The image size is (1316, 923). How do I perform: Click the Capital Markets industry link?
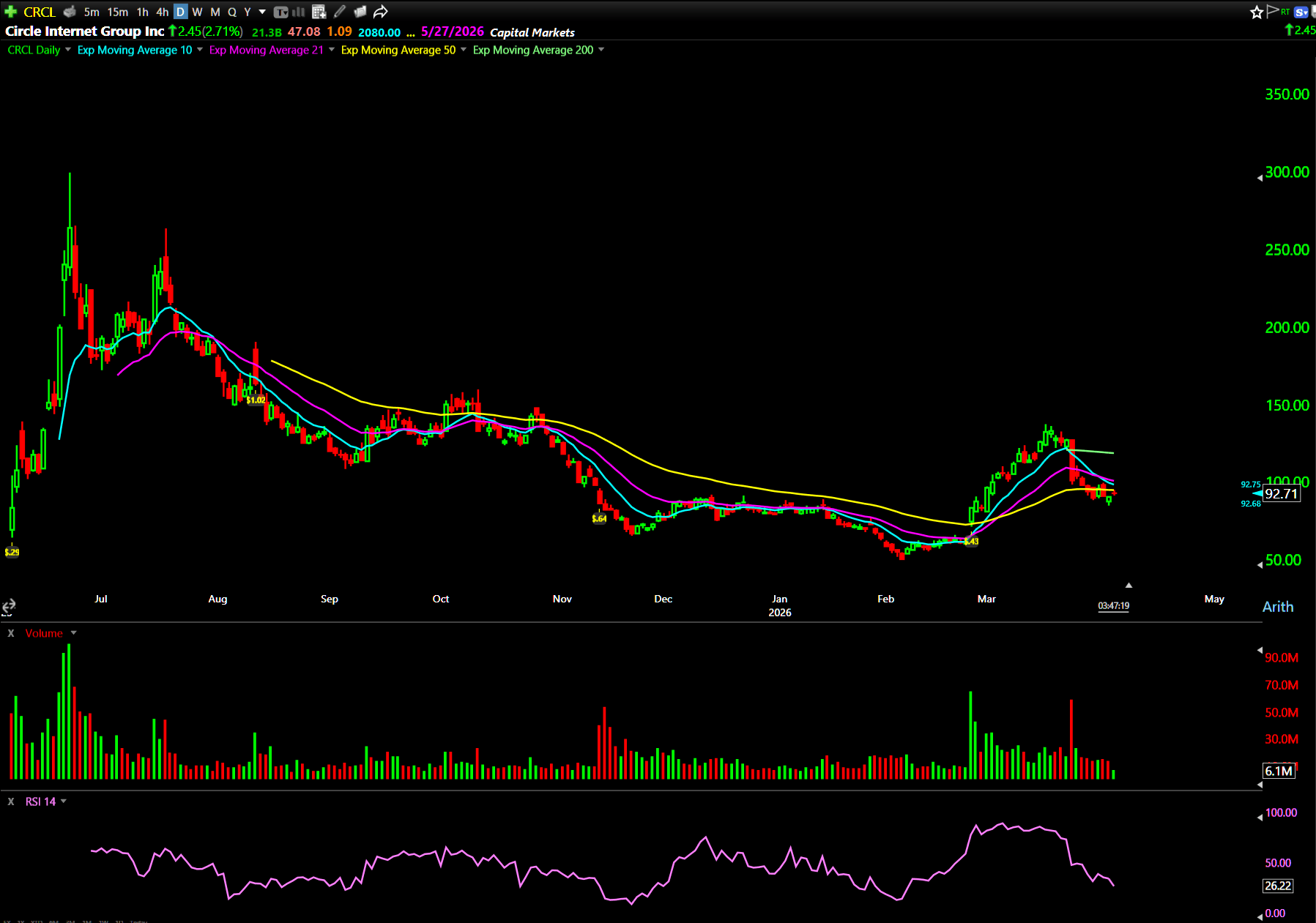point(532,32)
